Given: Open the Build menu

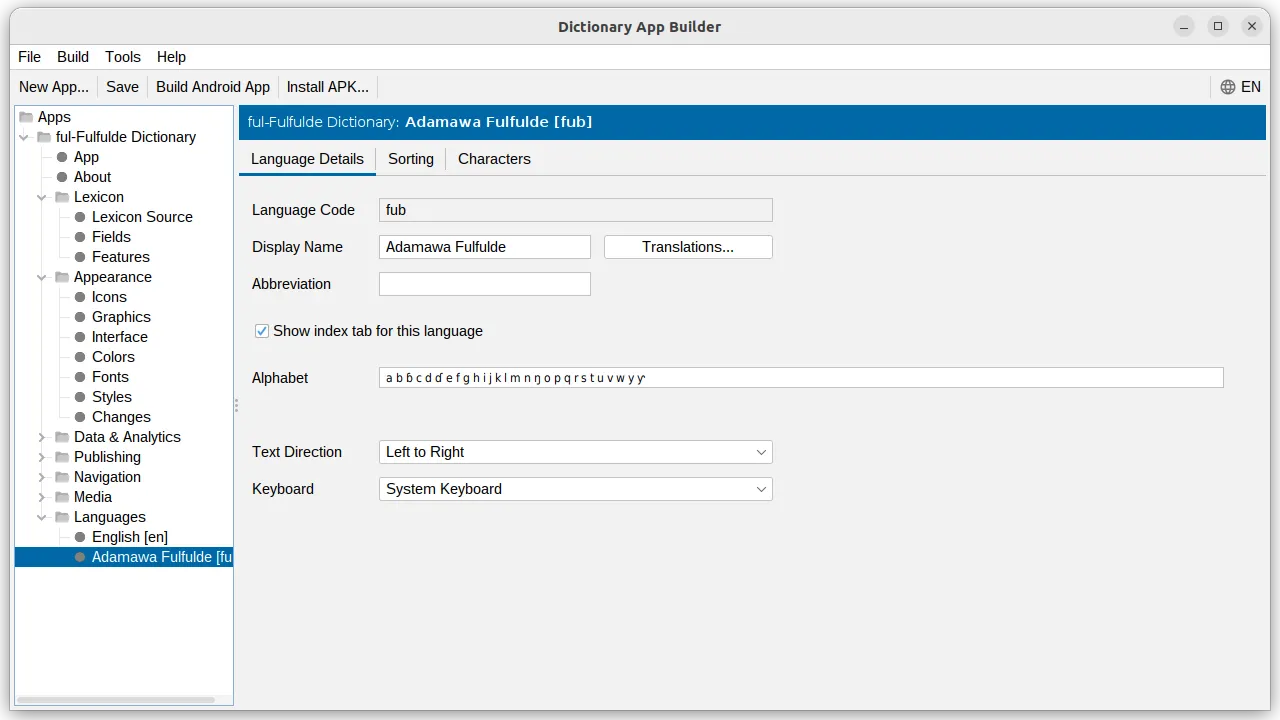Looking at the screenshot, I should [73, 57].
